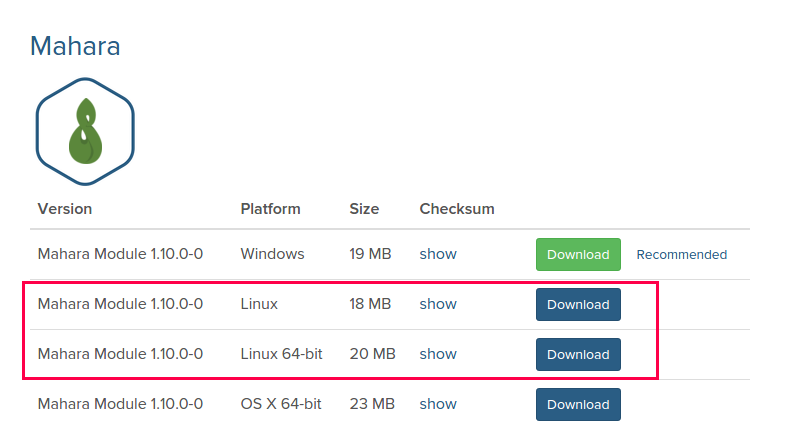Download the OS X 64-bit module
Image resolution: width=785 pixels, height=446 pixels.
[x=578, y=404]
